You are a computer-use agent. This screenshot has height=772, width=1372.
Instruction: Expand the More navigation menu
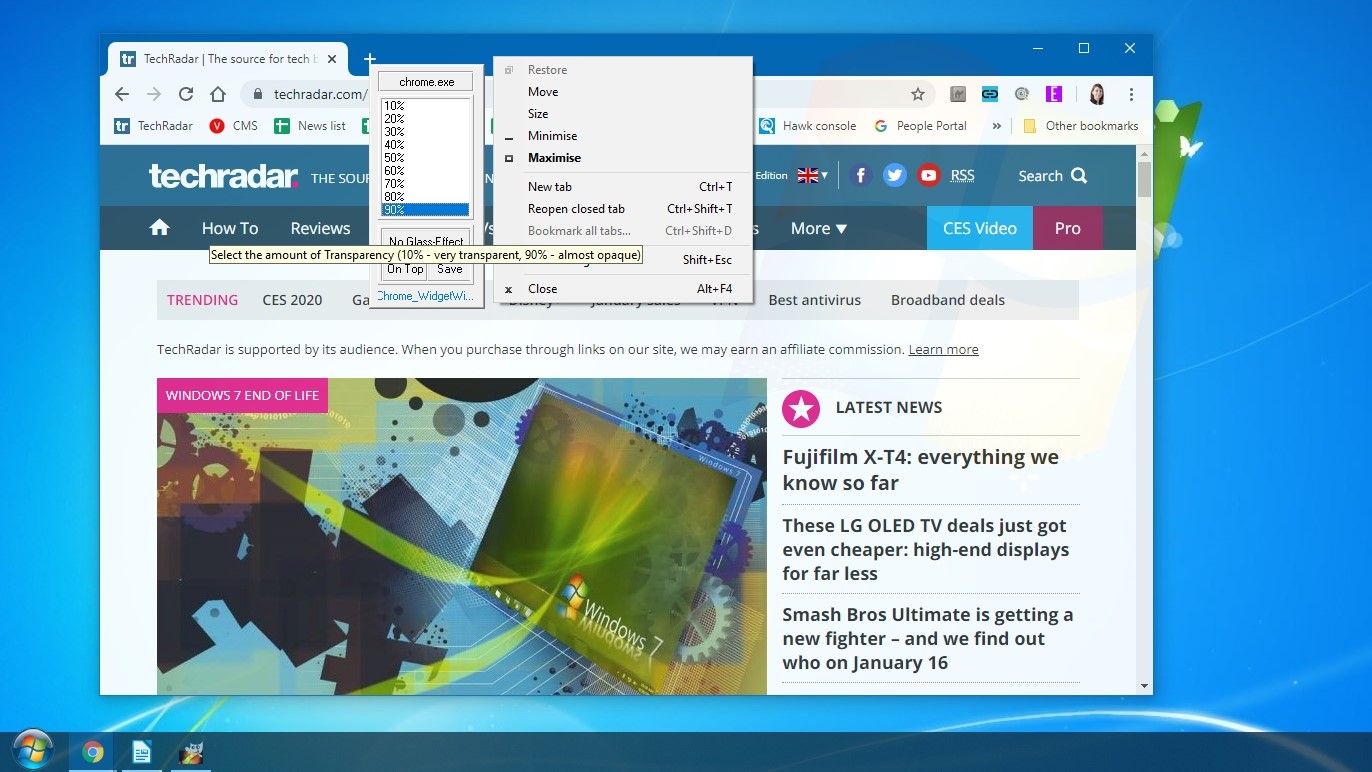click(x=819, y=228)
